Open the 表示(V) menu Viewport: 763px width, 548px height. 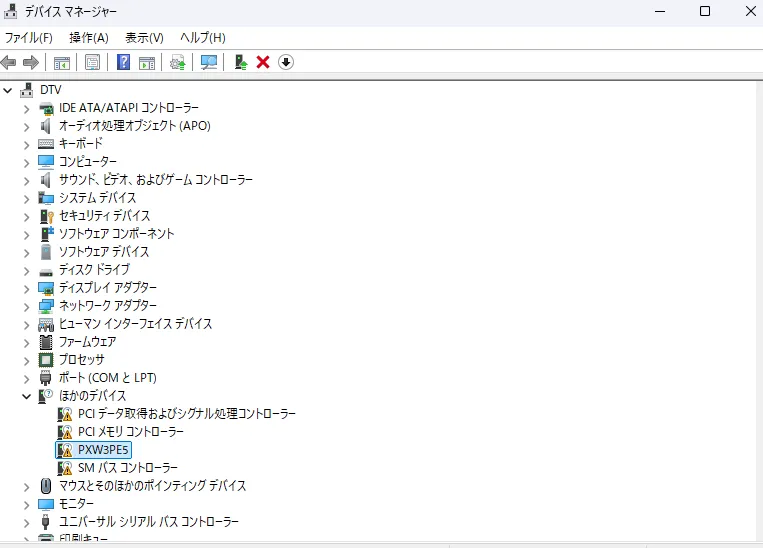click(144, 37)
